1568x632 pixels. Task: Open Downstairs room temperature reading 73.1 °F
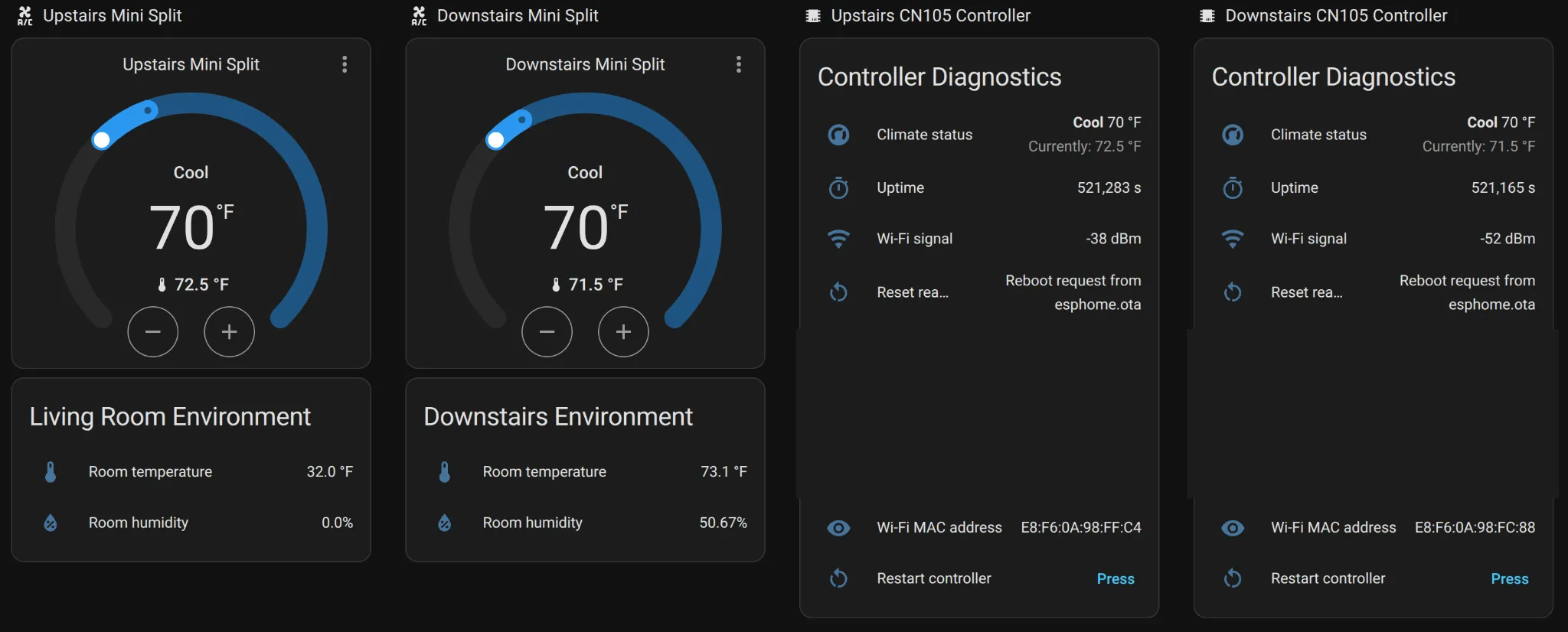click(x=724, y=472)
